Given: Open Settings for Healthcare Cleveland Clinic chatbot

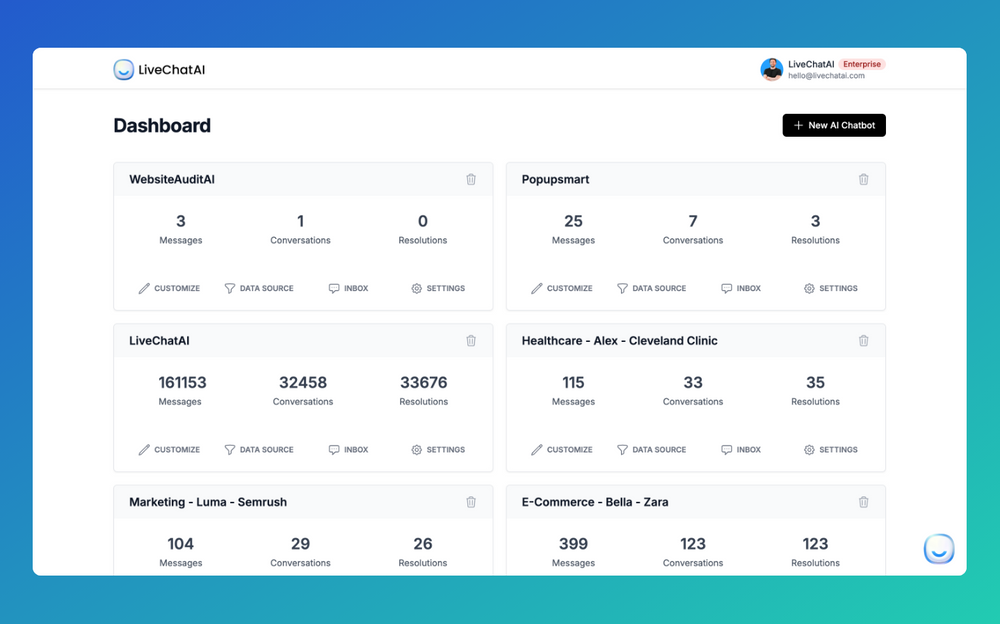Looking at the screenshot, I should [x=831, y=449].
